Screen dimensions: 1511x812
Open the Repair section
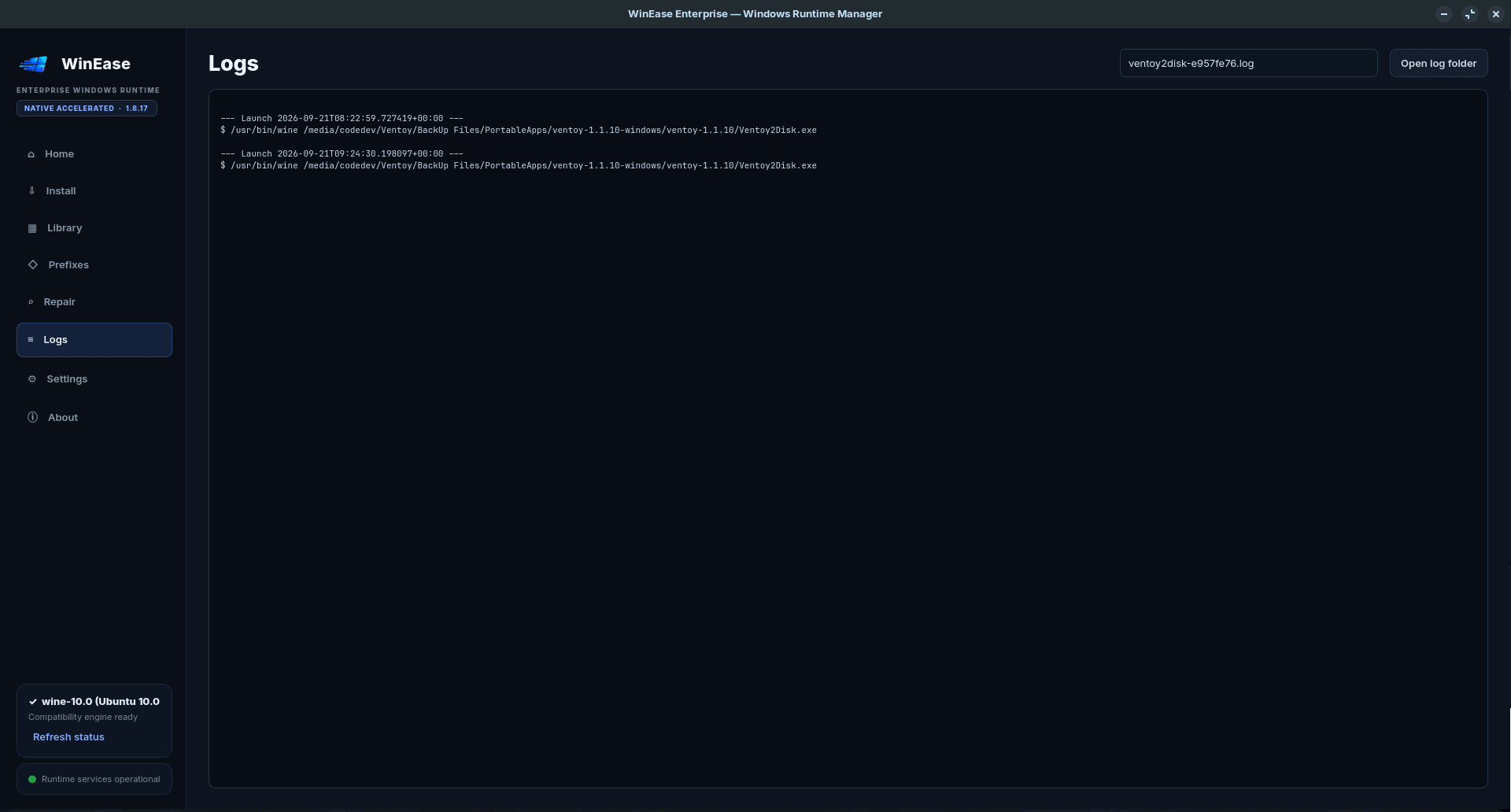(x=94, y=302)
